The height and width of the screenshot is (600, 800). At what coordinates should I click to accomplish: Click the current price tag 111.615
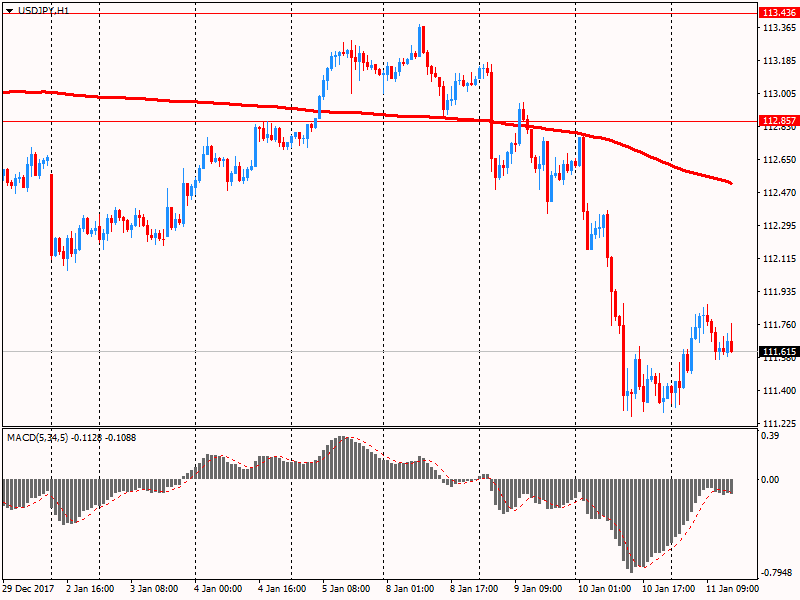[779, 352]
